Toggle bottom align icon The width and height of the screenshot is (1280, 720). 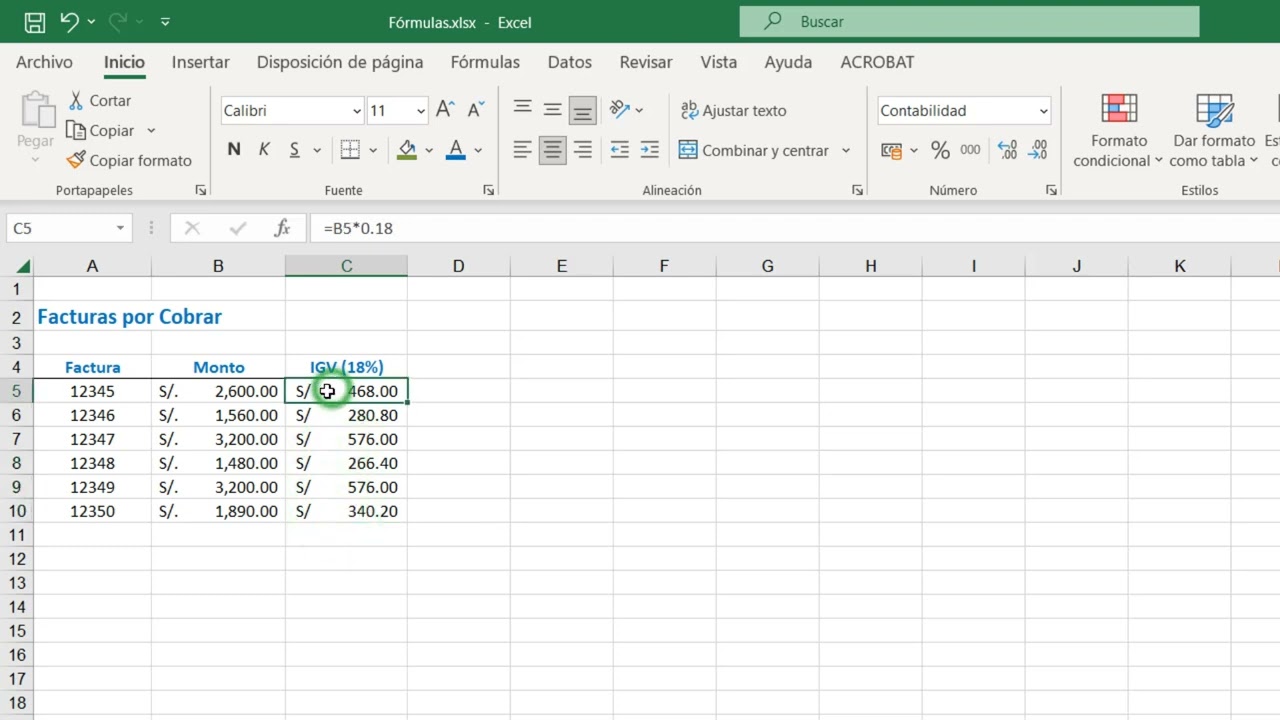coord(582,109)
